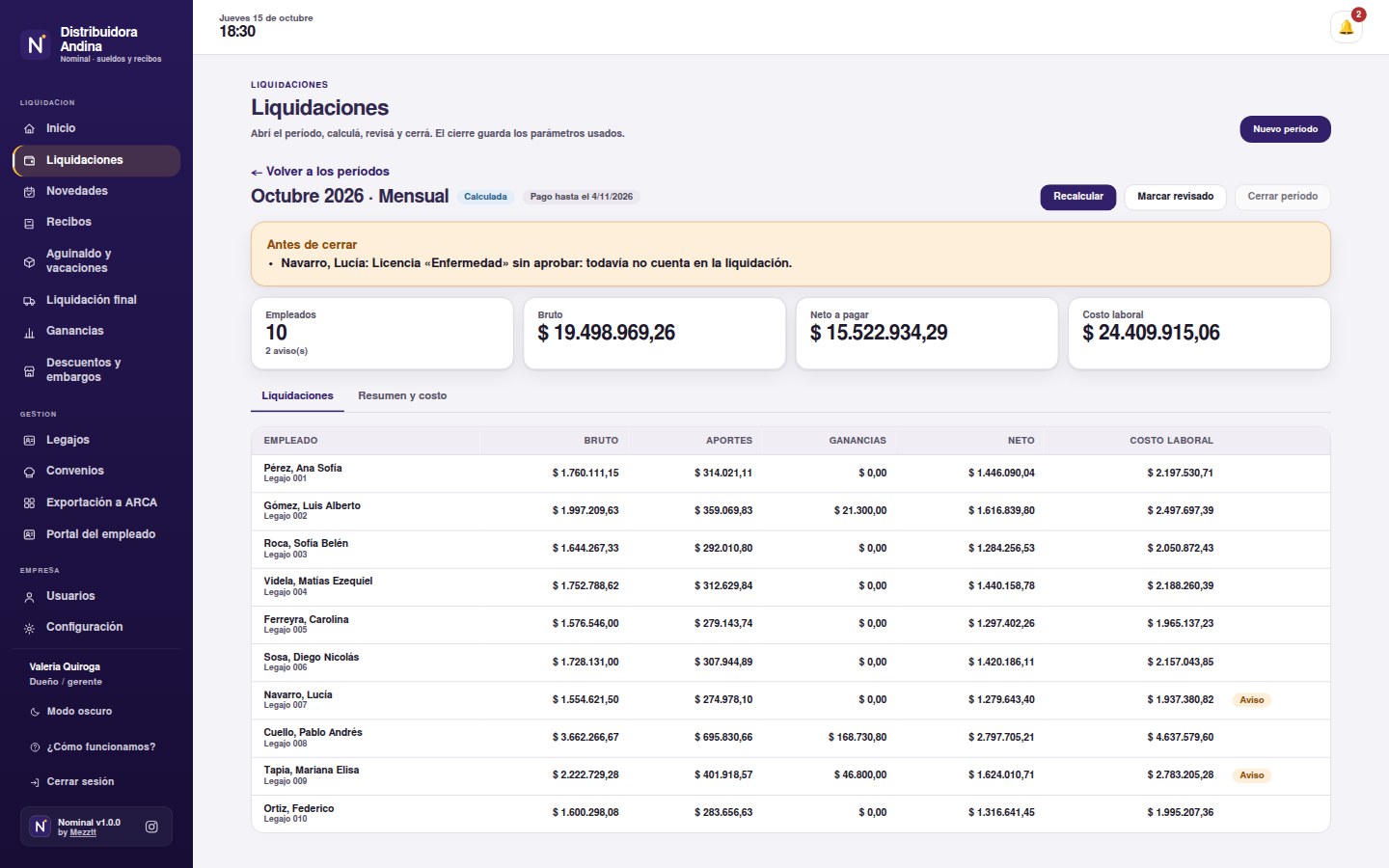This screenshot has width=1389, height=868.
Task: Click the Descuentos y embargos icon
Action: [29, 370]
